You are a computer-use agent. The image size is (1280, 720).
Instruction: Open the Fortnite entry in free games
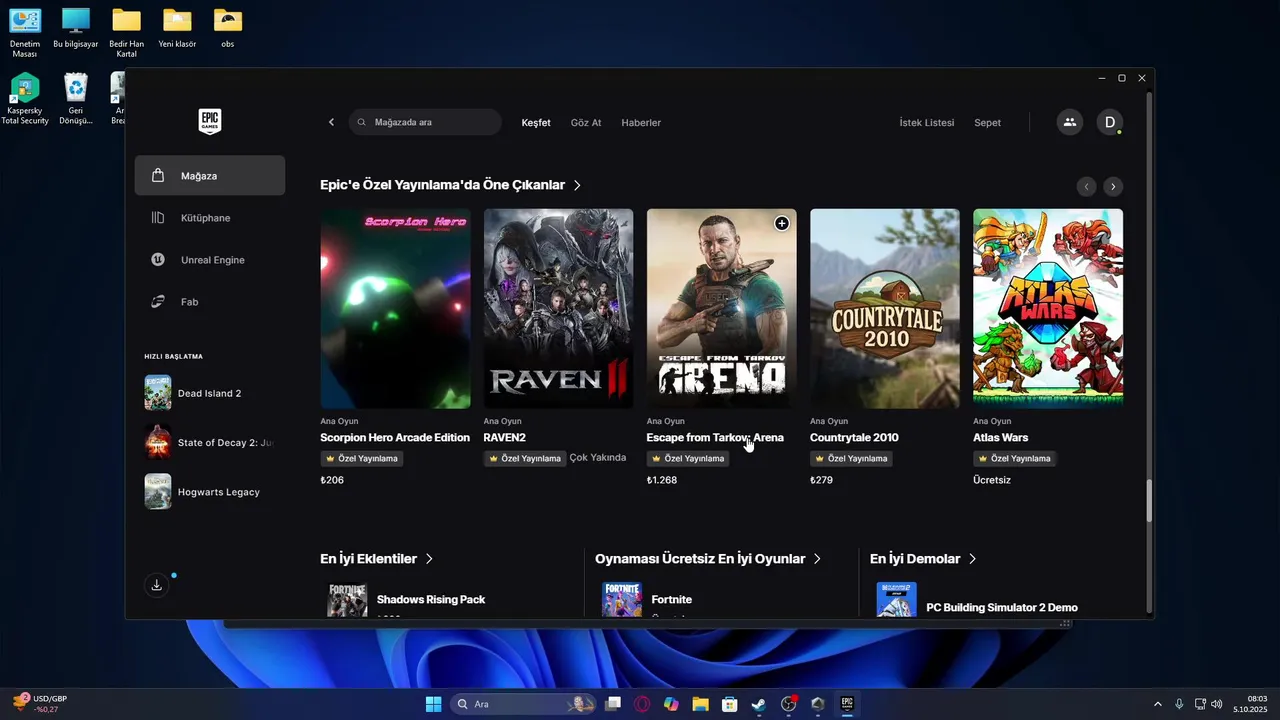[x=671, y=600]
